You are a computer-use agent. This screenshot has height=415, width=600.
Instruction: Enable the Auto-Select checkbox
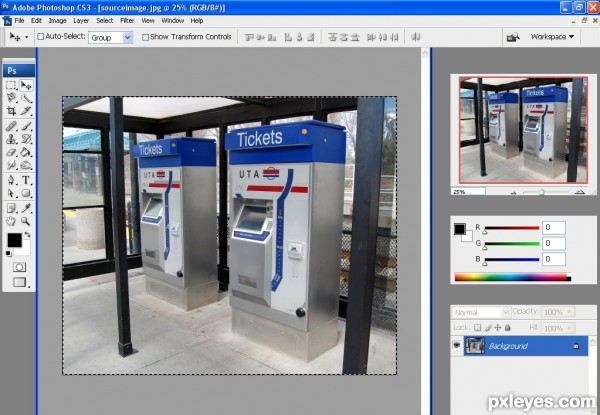point(40,37)
